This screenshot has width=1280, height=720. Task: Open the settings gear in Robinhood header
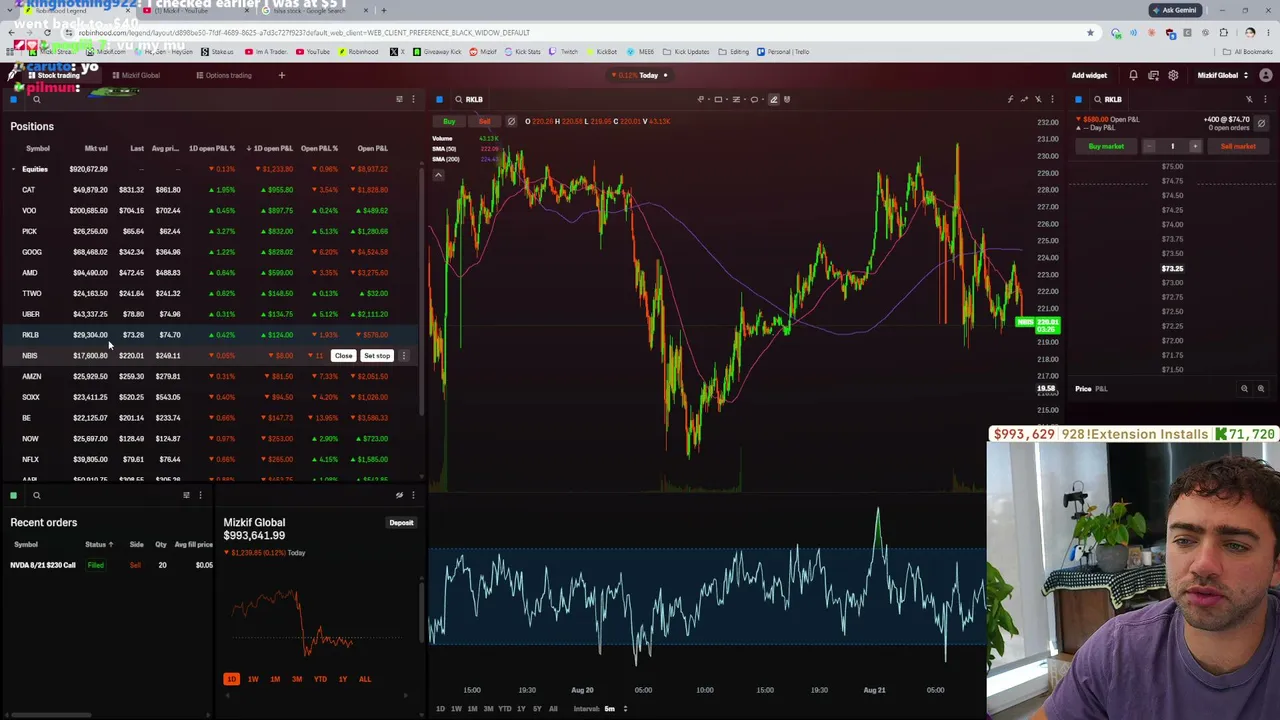point(1173,75)
